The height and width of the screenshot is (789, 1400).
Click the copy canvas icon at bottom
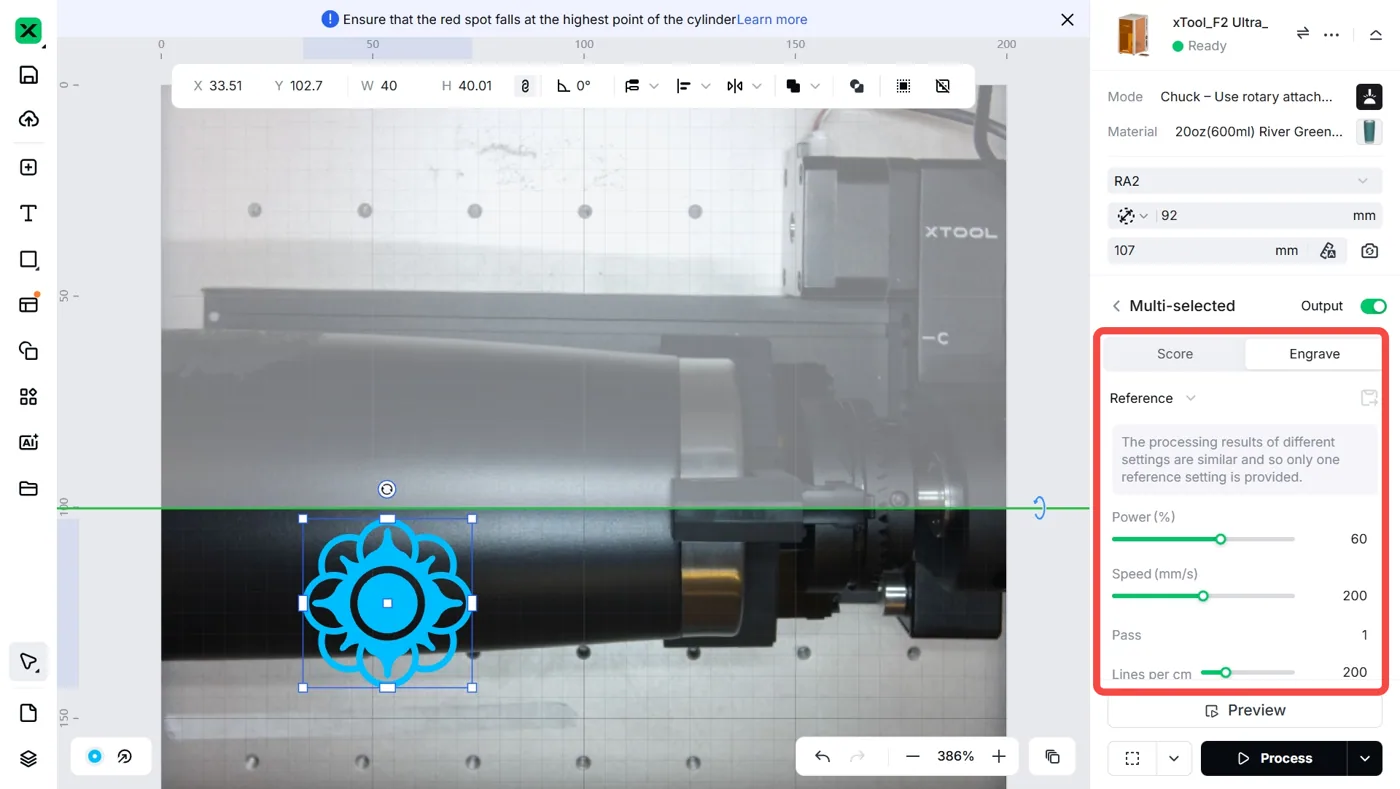(1053, 756)
